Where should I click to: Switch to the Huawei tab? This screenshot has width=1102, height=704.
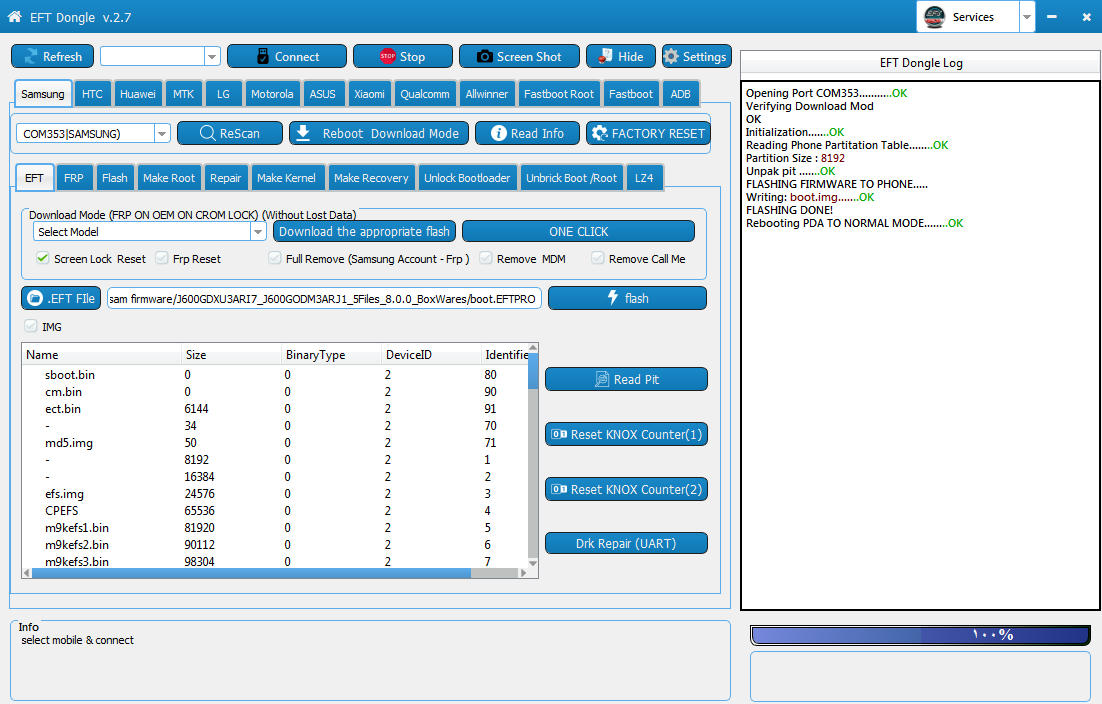coord(138,93)
